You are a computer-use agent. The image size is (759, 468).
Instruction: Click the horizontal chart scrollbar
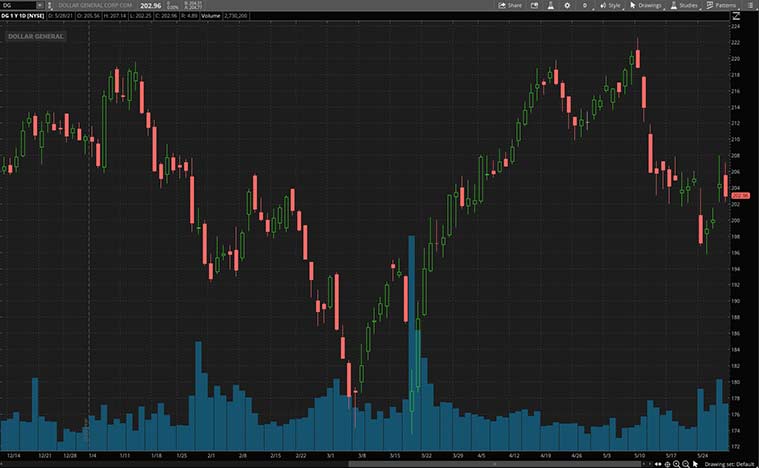click(495, 464)
